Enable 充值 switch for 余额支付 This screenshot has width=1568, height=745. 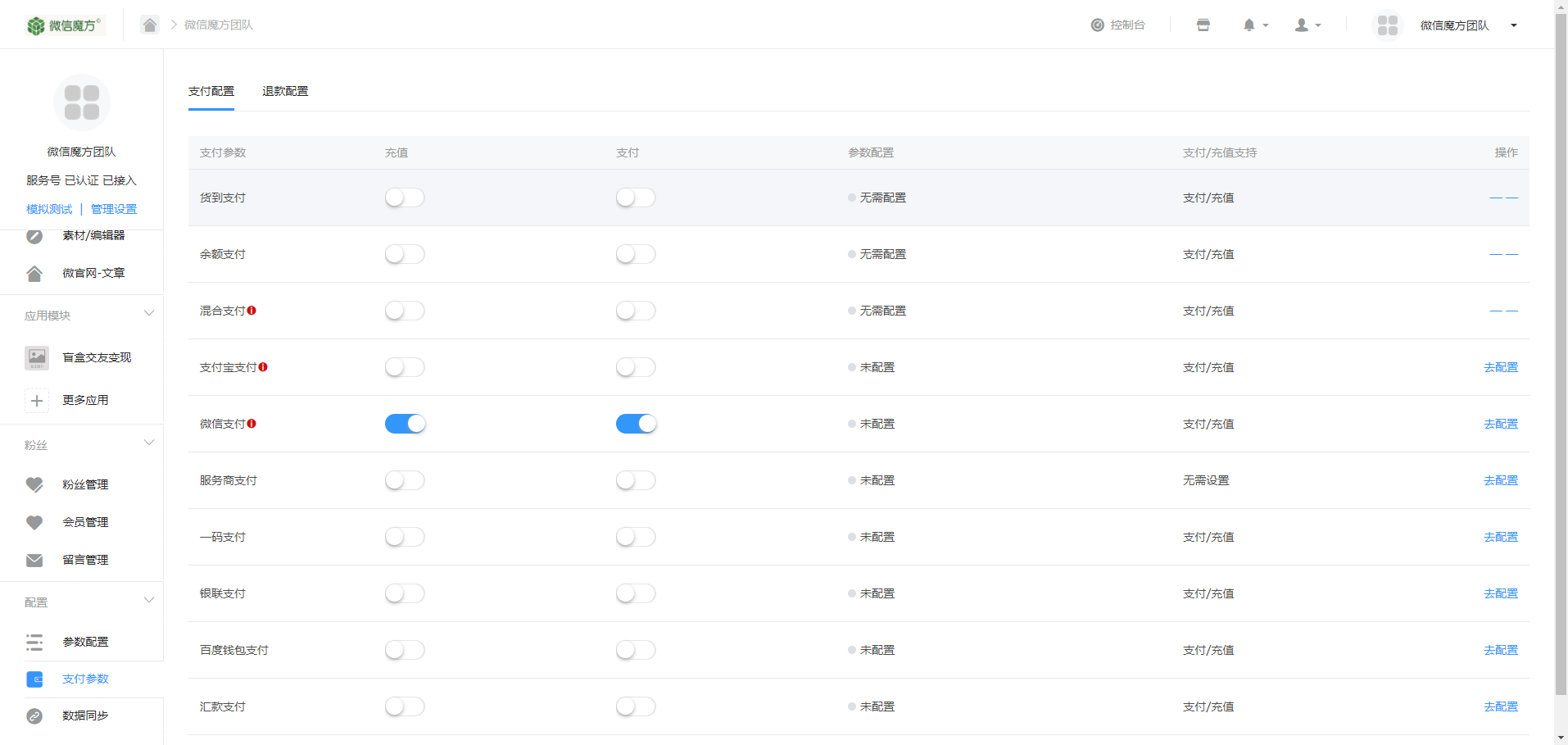coord(405,254)
